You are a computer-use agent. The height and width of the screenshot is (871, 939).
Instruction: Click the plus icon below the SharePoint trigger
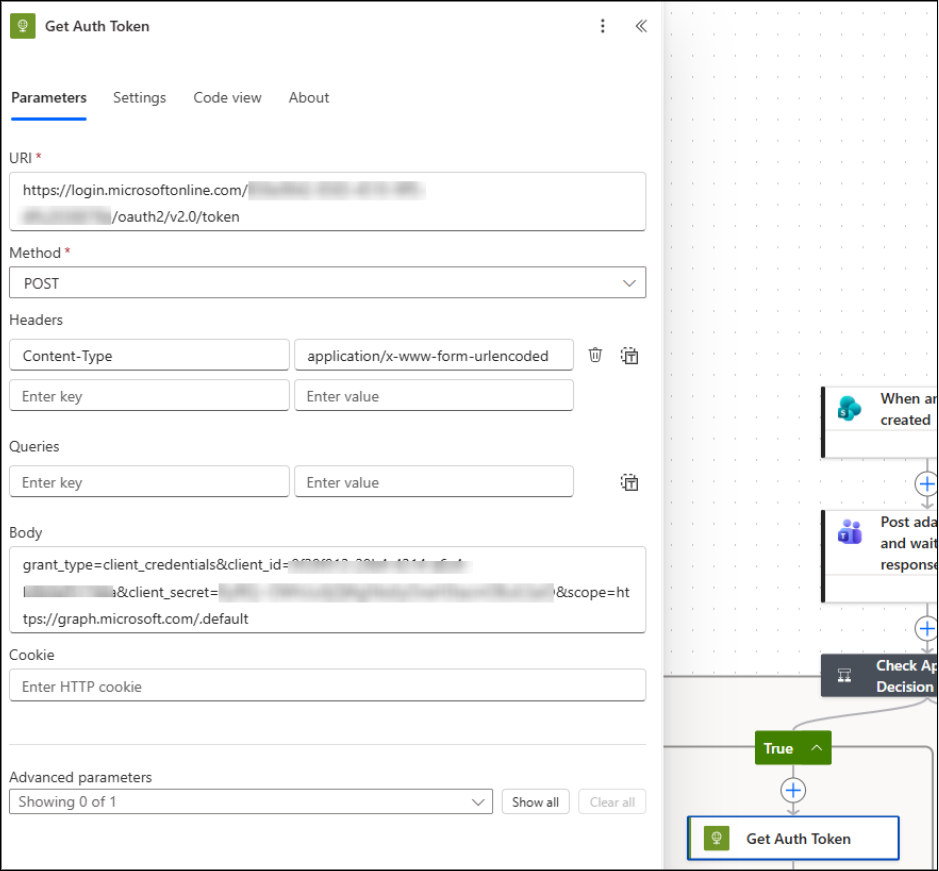pos(927,483)
